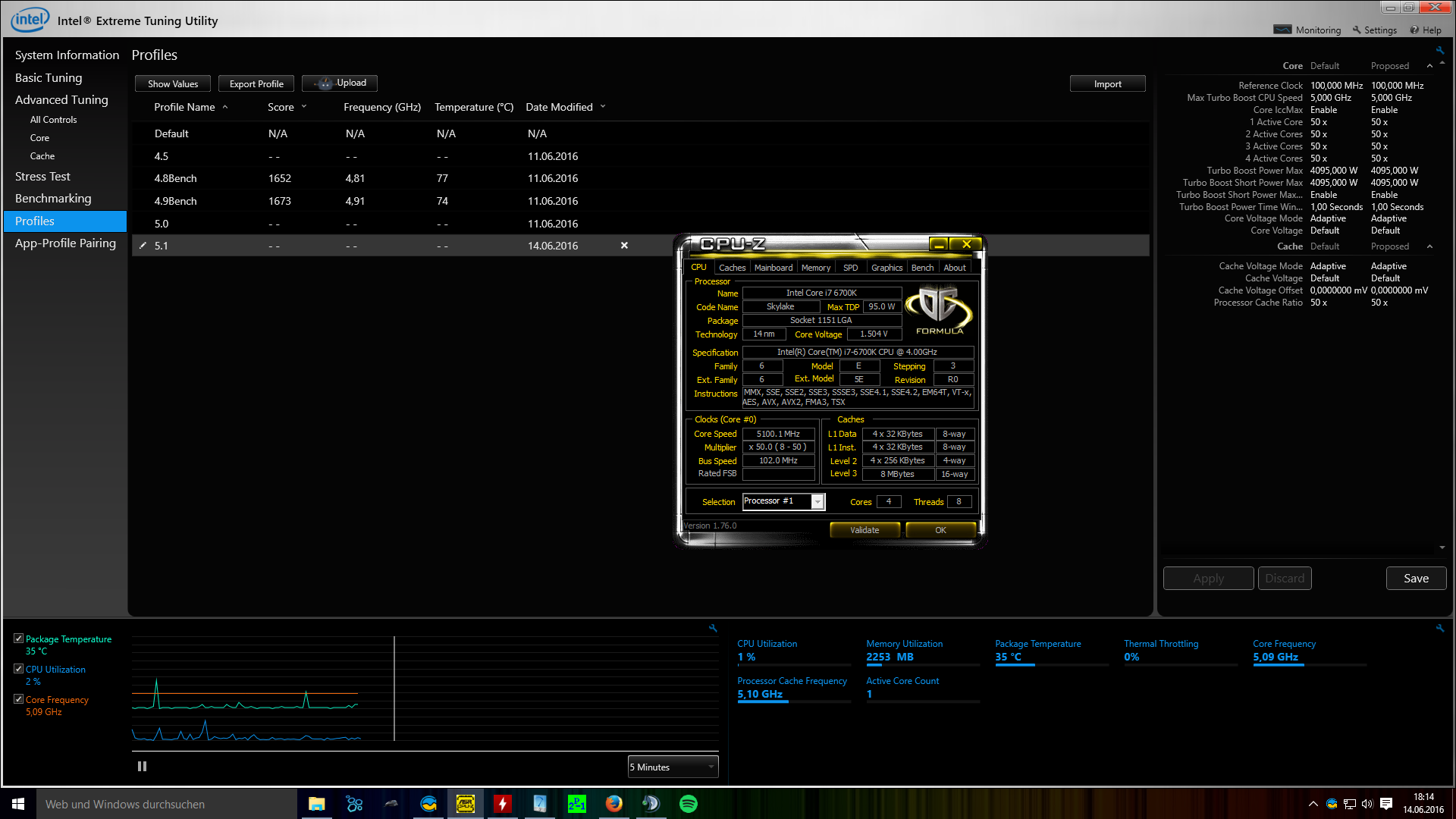Delete profile 5.1 with the X icon
This screenshot has height=819, width=1456.
[624, 246]
